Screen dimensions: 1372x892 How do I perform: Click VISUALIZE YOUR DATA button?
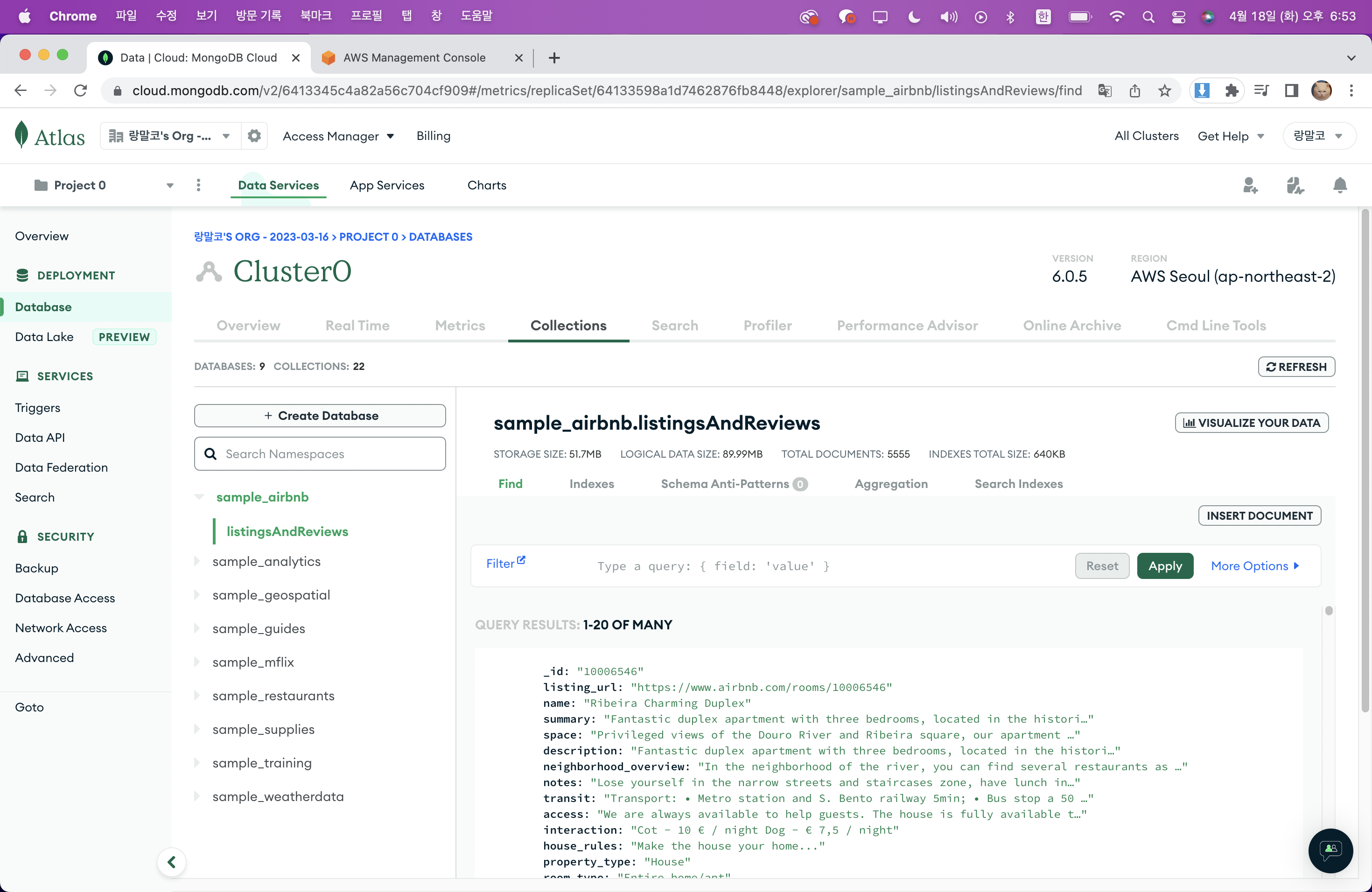pos(1252,422)
